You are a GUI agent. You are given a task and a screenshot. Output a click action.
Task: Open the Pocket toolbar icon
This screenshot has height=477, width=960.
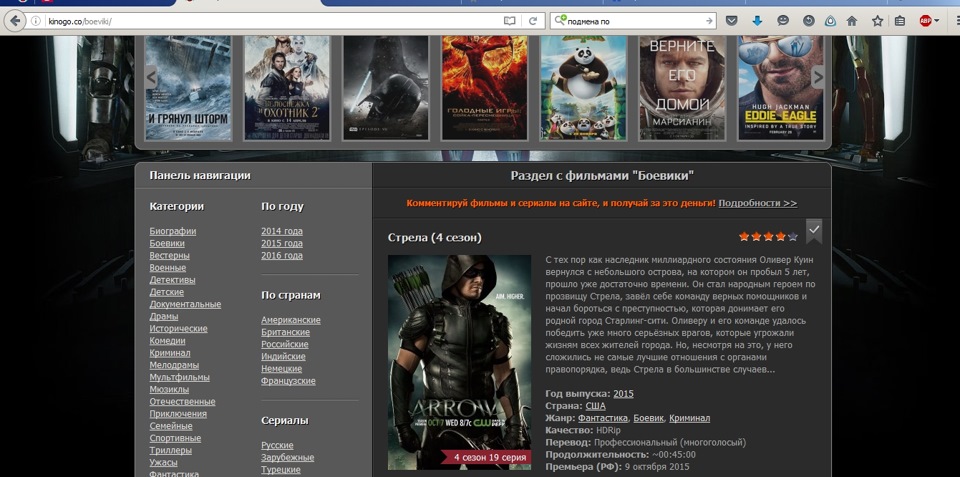pyautogui.click(x=731, y=21)
